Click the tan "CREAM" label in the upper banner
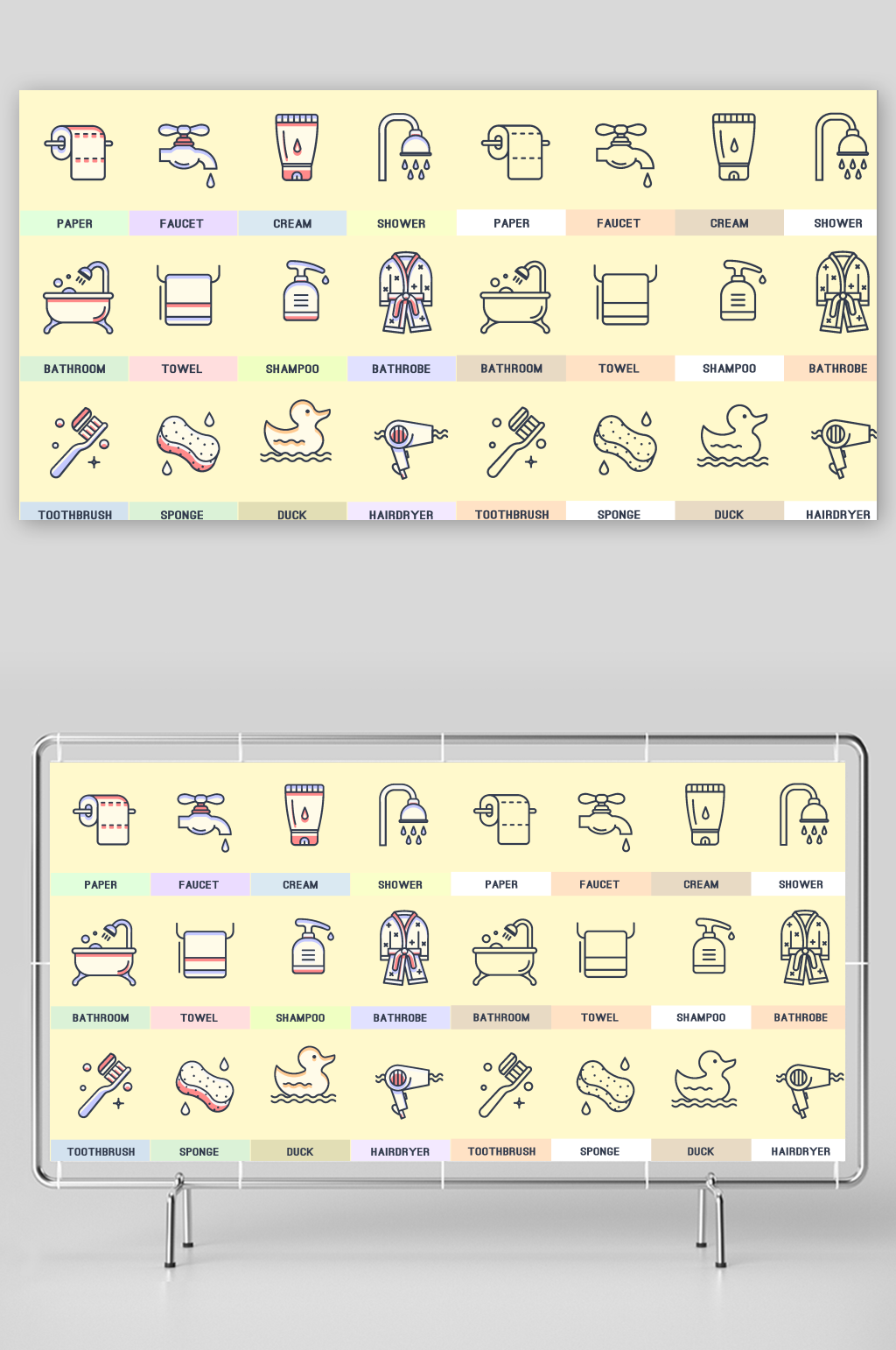The height and width of the screenshot is (1350, 896). [x=730, y=223]
